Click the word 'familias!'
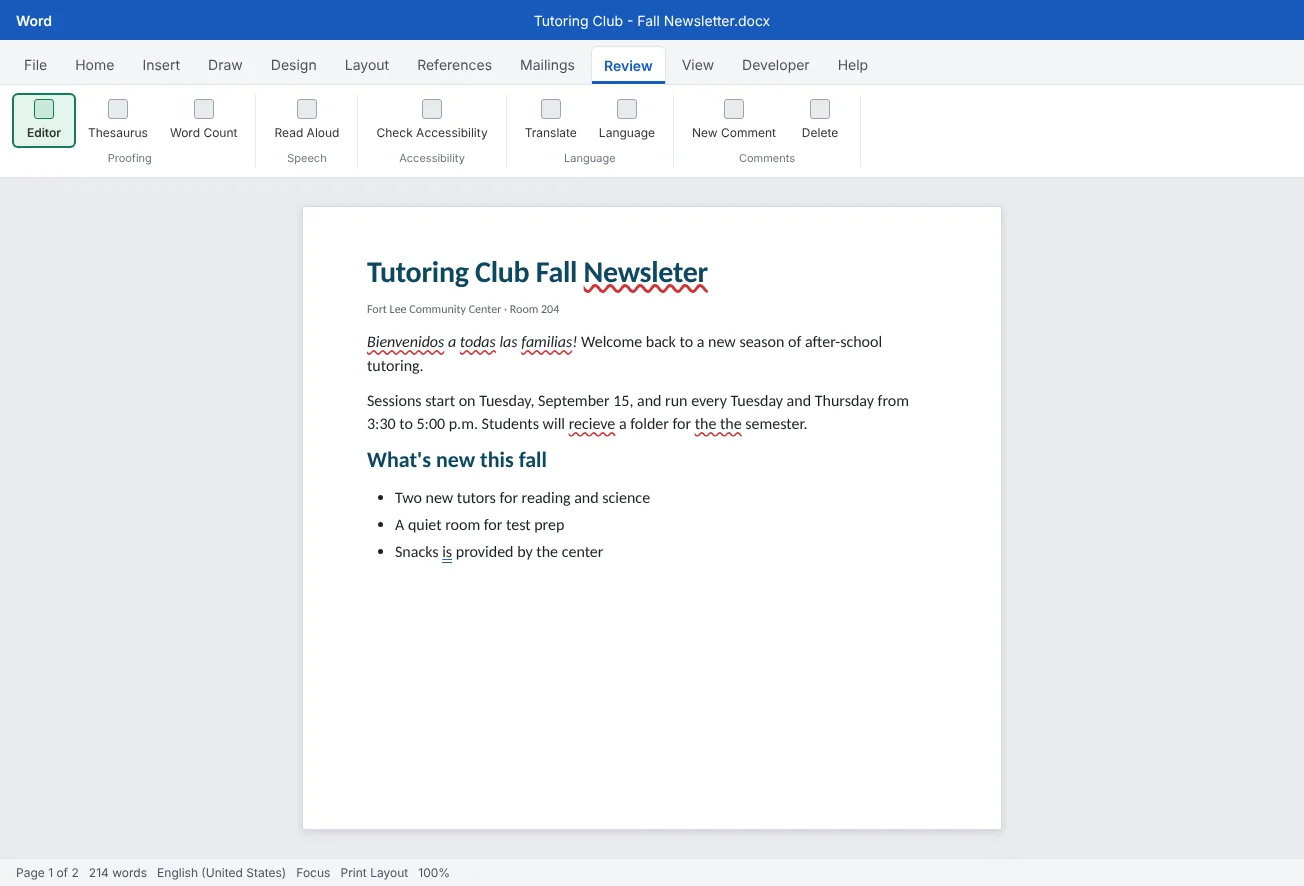 pyautogui.click(x=549, y=342)
